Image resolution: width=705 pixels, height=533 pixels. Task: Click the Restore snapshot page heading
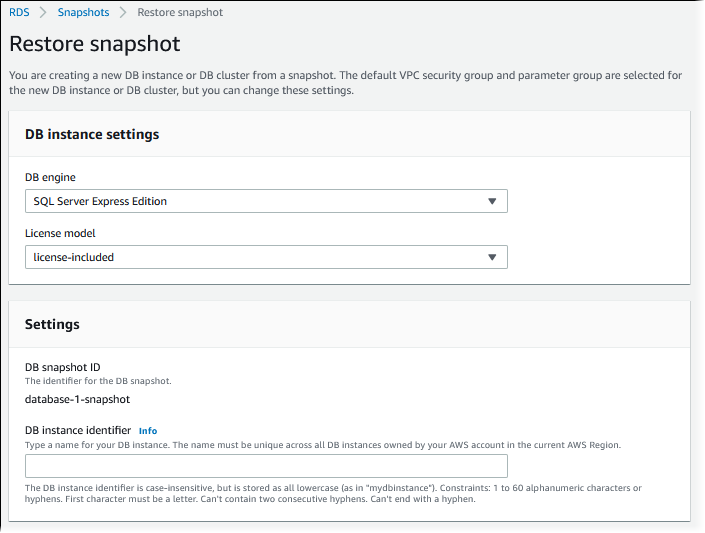click(95, 44)
